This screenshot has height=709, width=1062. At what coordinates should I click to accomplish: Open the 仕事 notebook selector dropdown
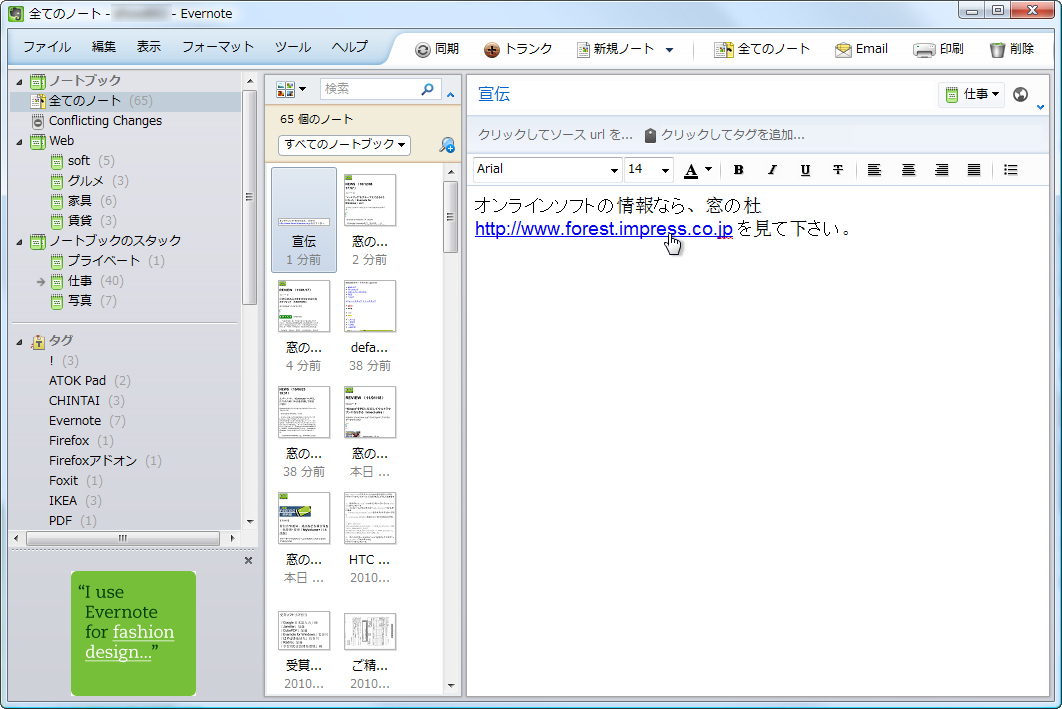point(972,94)
